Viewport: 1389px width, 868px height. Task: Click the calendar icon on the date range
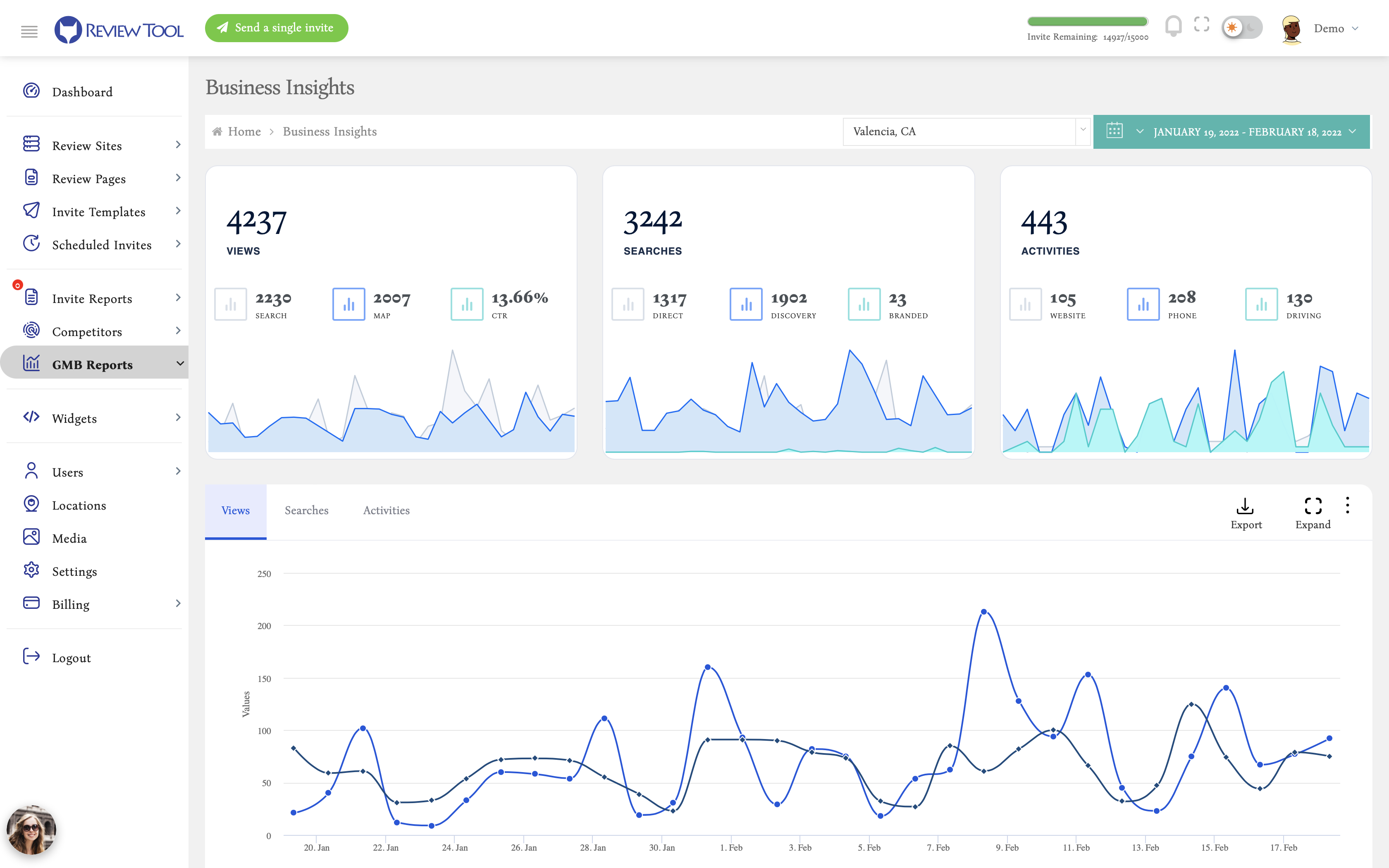coord(1114,131)
